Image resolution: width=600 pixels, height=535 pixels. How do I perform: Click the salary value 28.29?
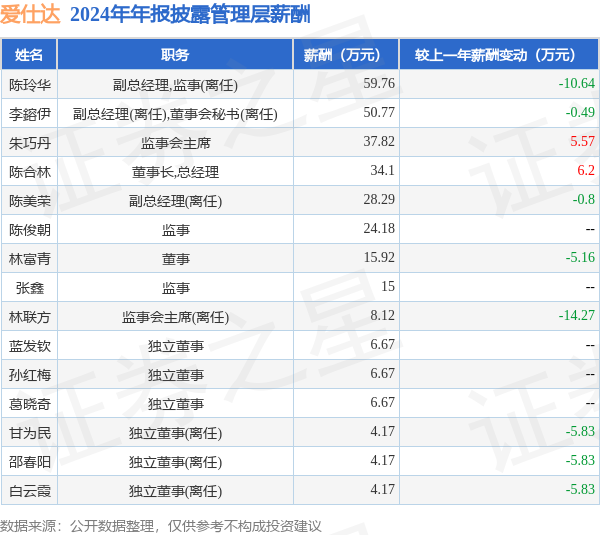[x=379, y=199]
